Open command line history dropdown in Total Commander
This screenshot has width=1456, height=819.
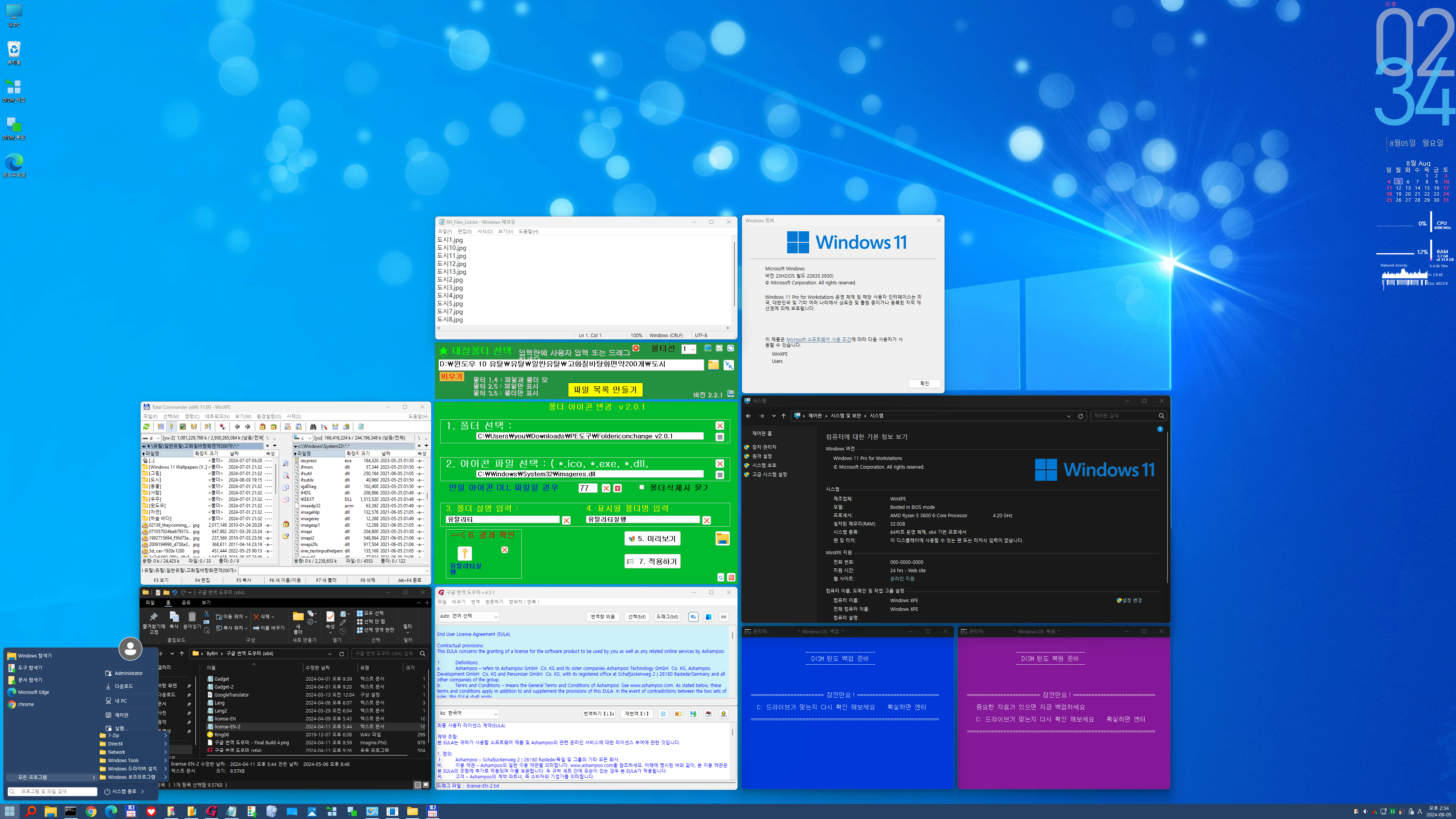pyautogui.click(x=427, y=571)
